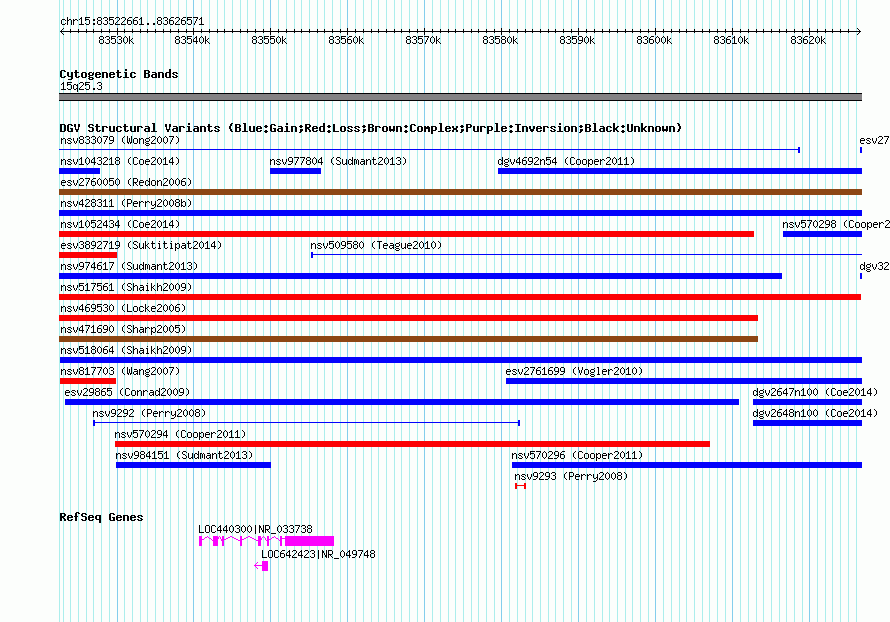The height and width of the screenshot is (622, 890).
Task: Select the esv2760050 brown complex bar
Action: (x=460, y=192)
